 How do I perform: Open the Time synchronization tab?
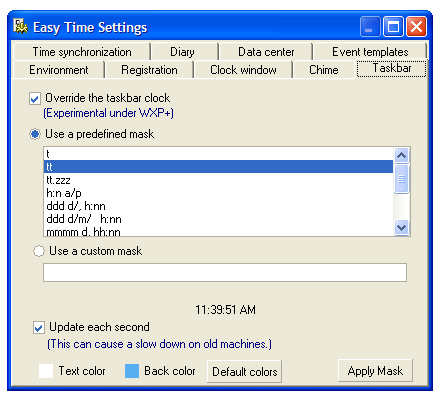[x=82, y=52]
